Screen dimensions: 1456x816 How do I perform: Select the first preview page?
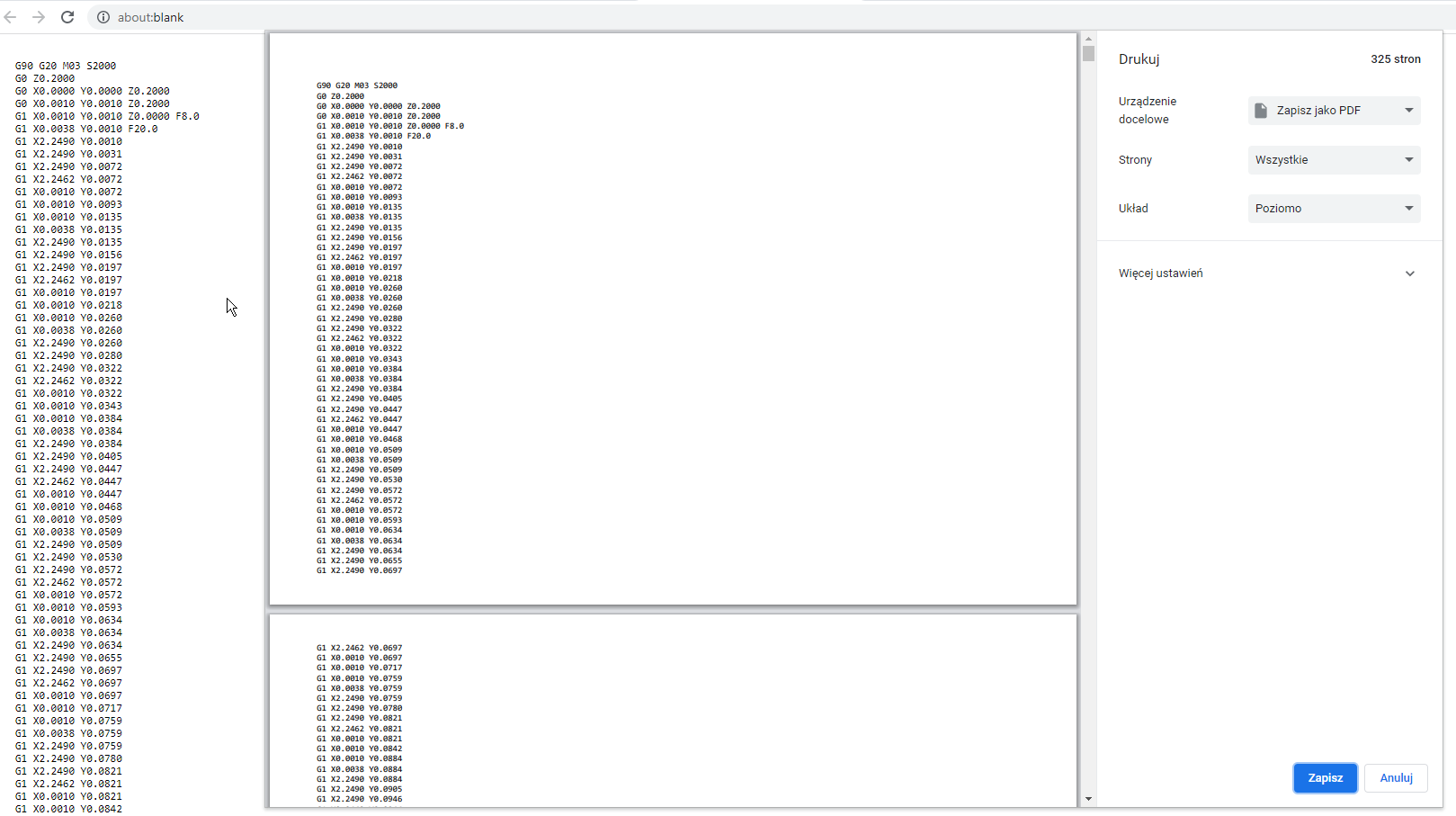(x=673, y=319)
